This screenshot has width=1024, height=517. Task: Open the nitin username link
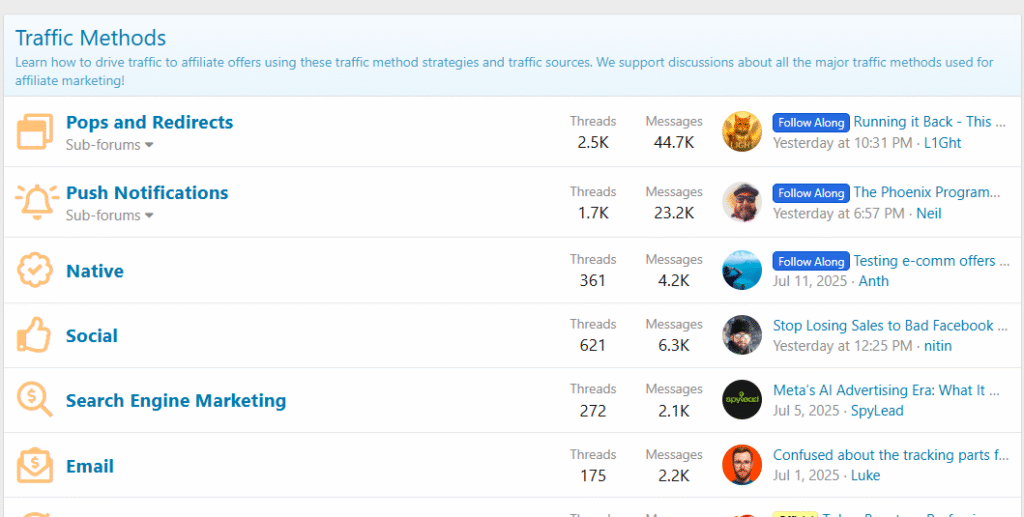pos(937,346)
